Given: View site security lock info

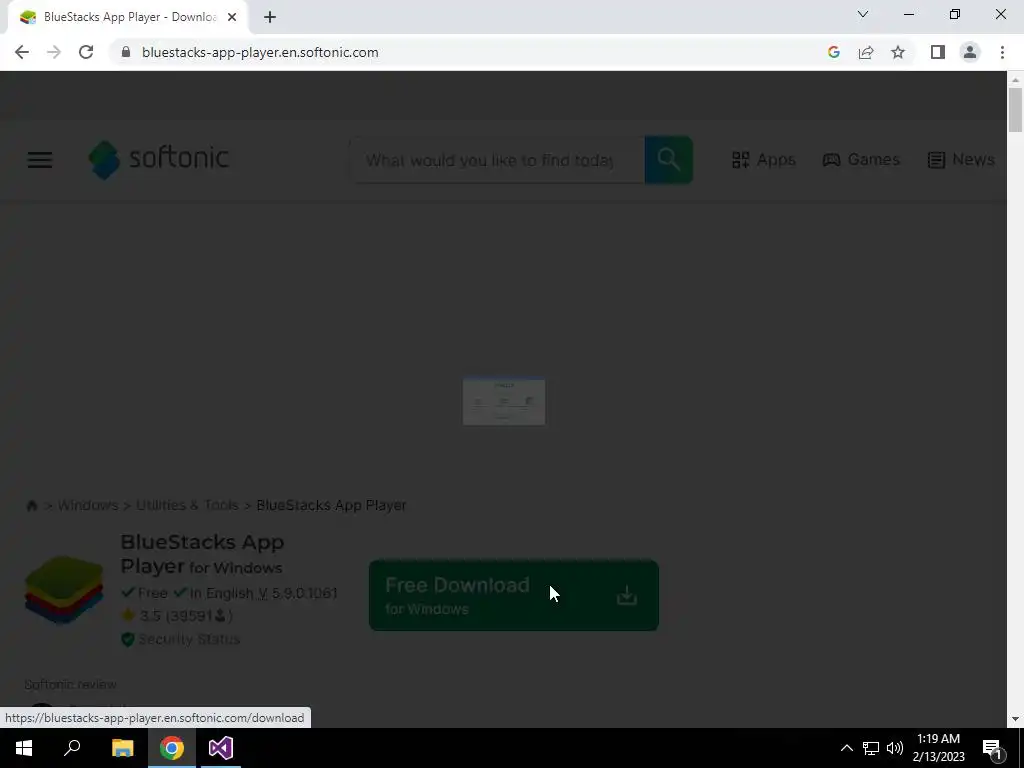Looking at the screenshot, I should (126, 52).
